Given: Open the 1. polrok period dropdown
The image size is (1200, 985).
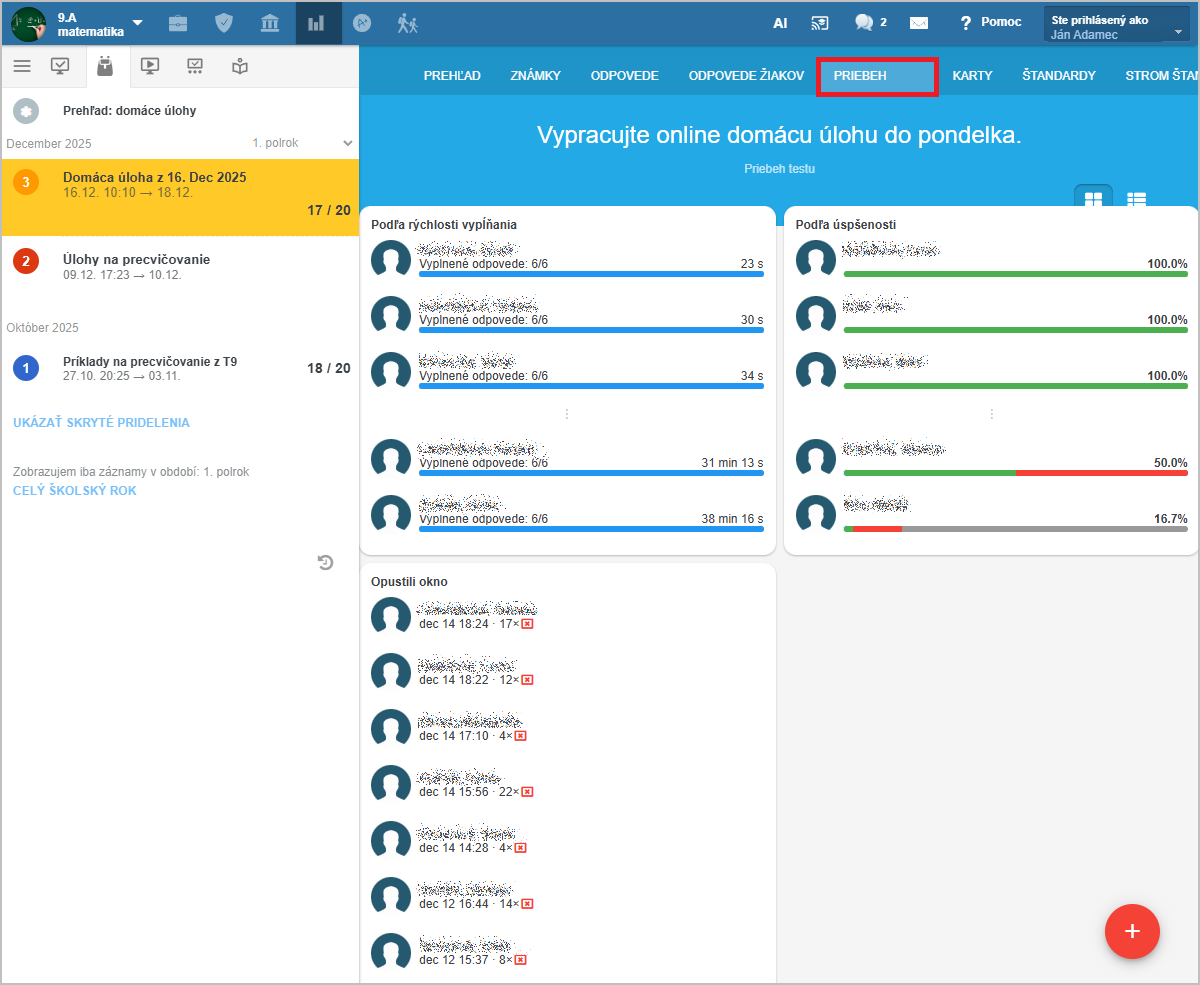Looking at the screenshot, I should (x=302, y=143).
